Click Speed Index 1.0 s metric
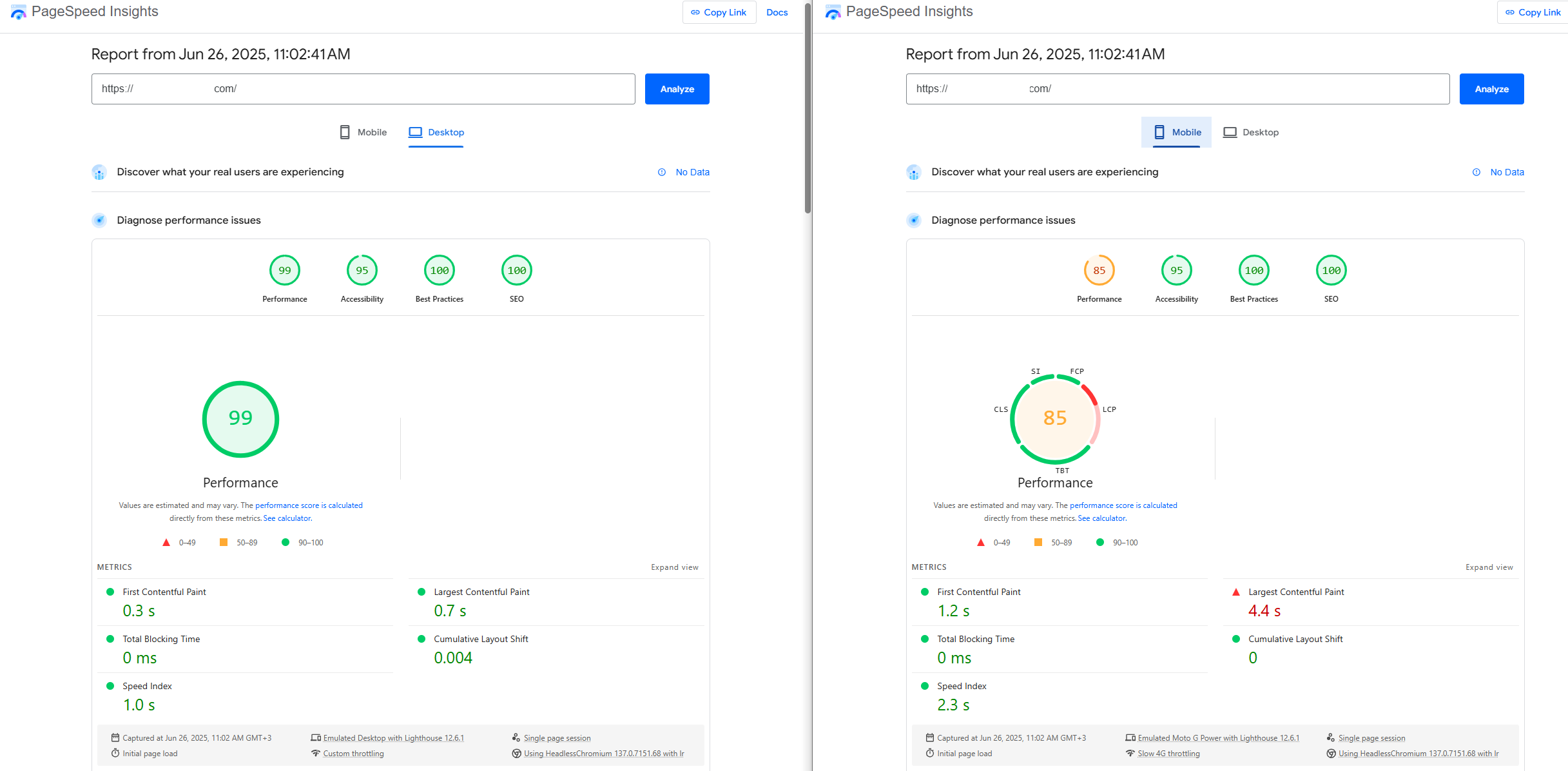1568x771 pixels. tap(246, 696)
